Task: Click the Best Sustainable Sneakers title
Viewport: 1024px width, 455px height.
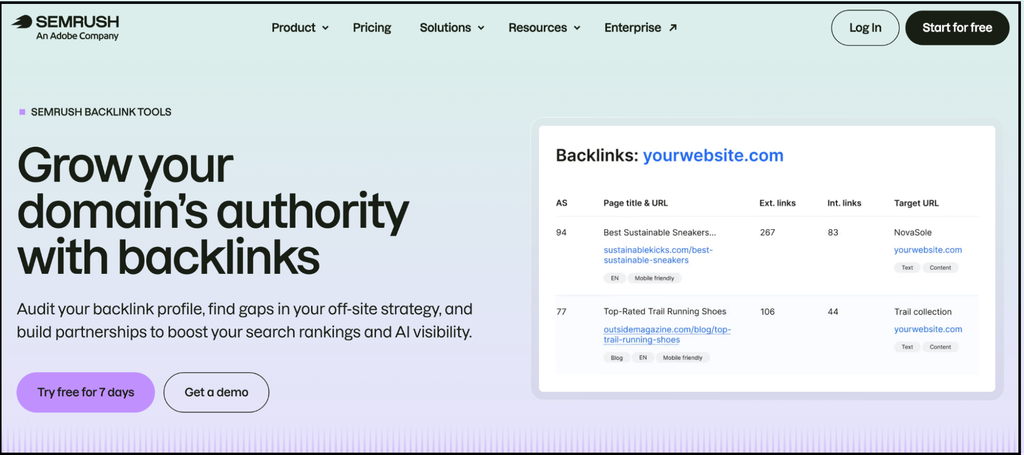Action: point(660,232)
